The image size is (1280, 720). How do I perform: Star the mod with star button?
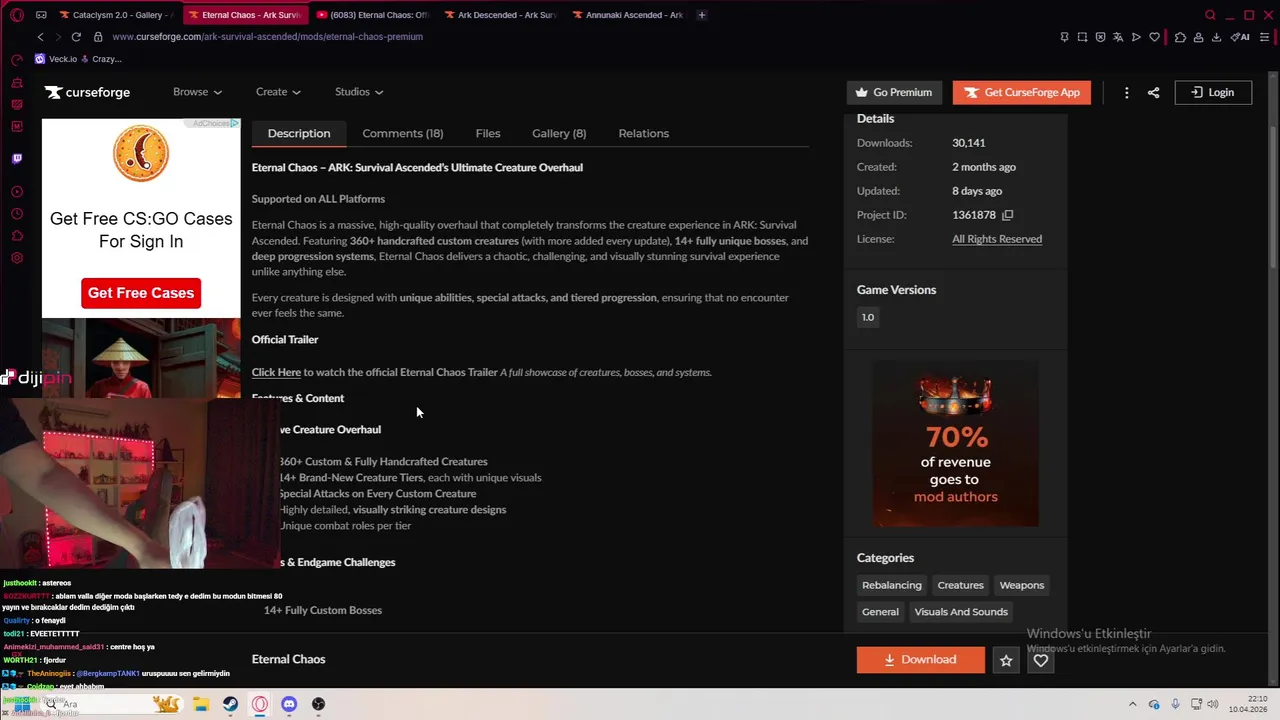1006,660
